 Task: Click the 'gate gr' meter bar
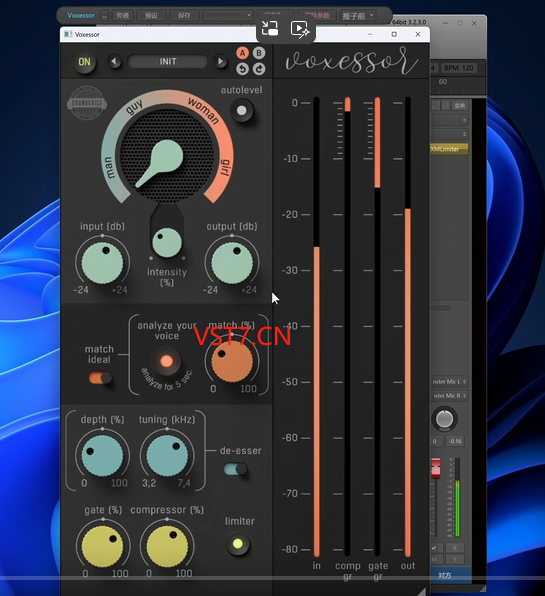pos(377,327)
